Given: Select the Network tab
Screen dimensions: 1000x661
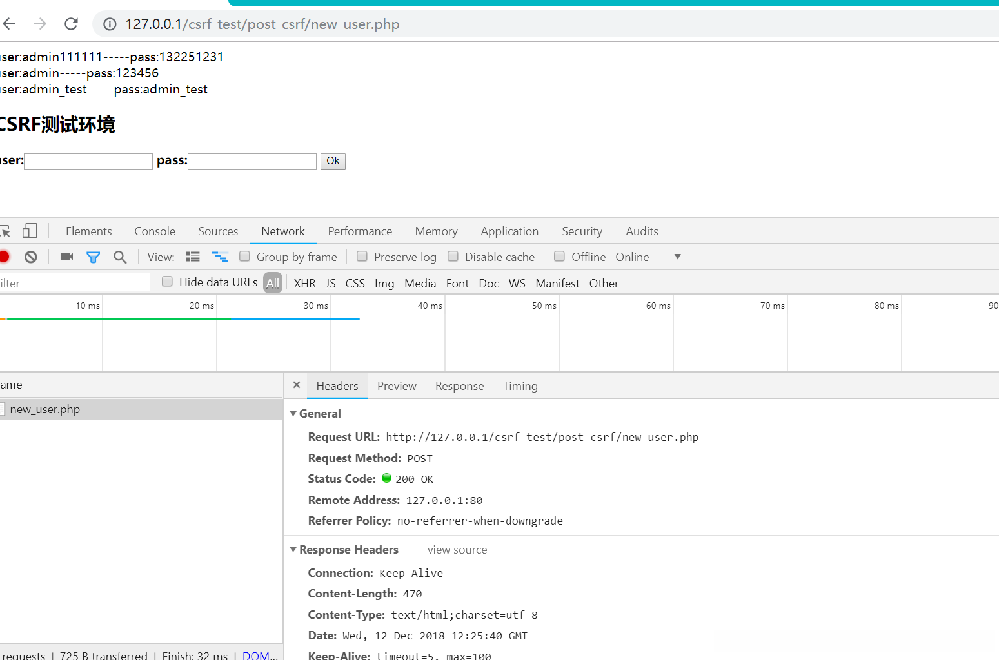Looking at the screenshot, I should [x=283, y=231].
